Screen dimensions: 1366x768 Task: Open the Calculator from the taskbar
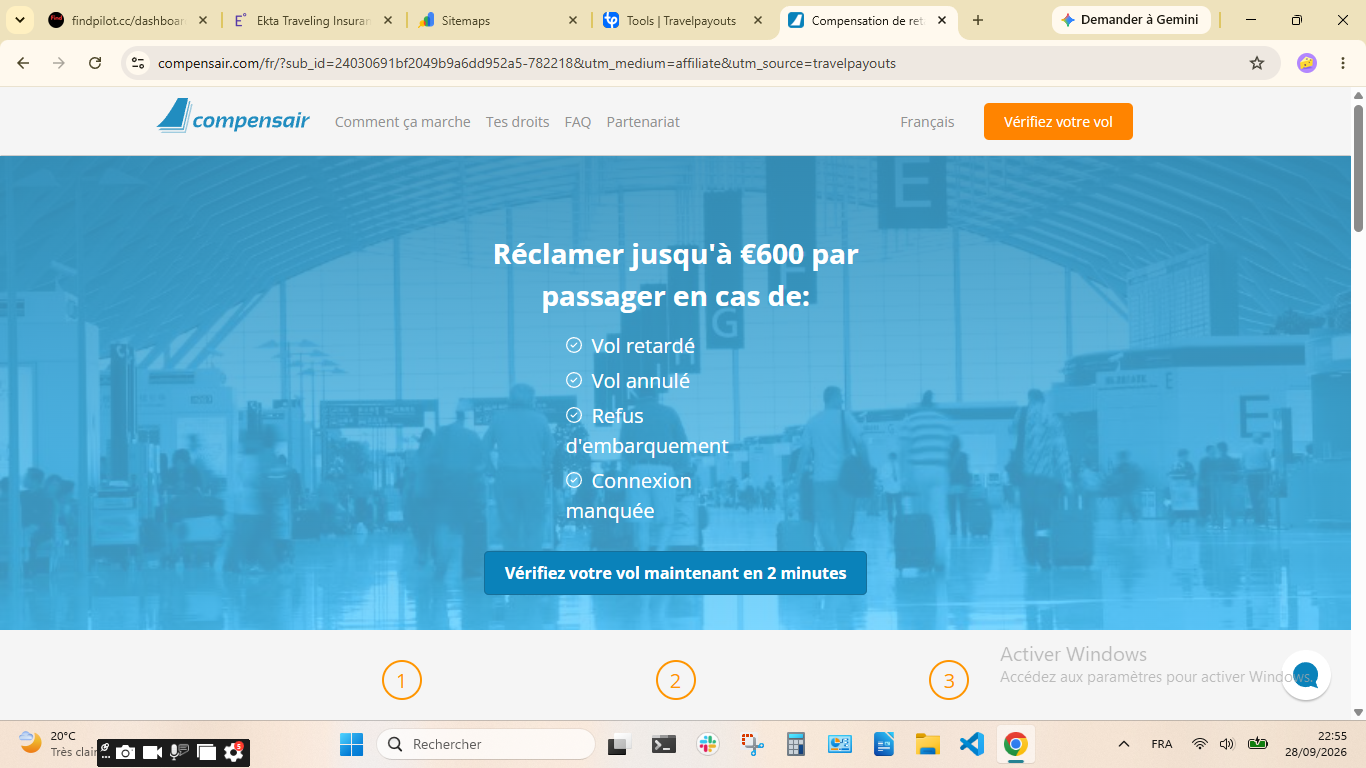point(796,744)
